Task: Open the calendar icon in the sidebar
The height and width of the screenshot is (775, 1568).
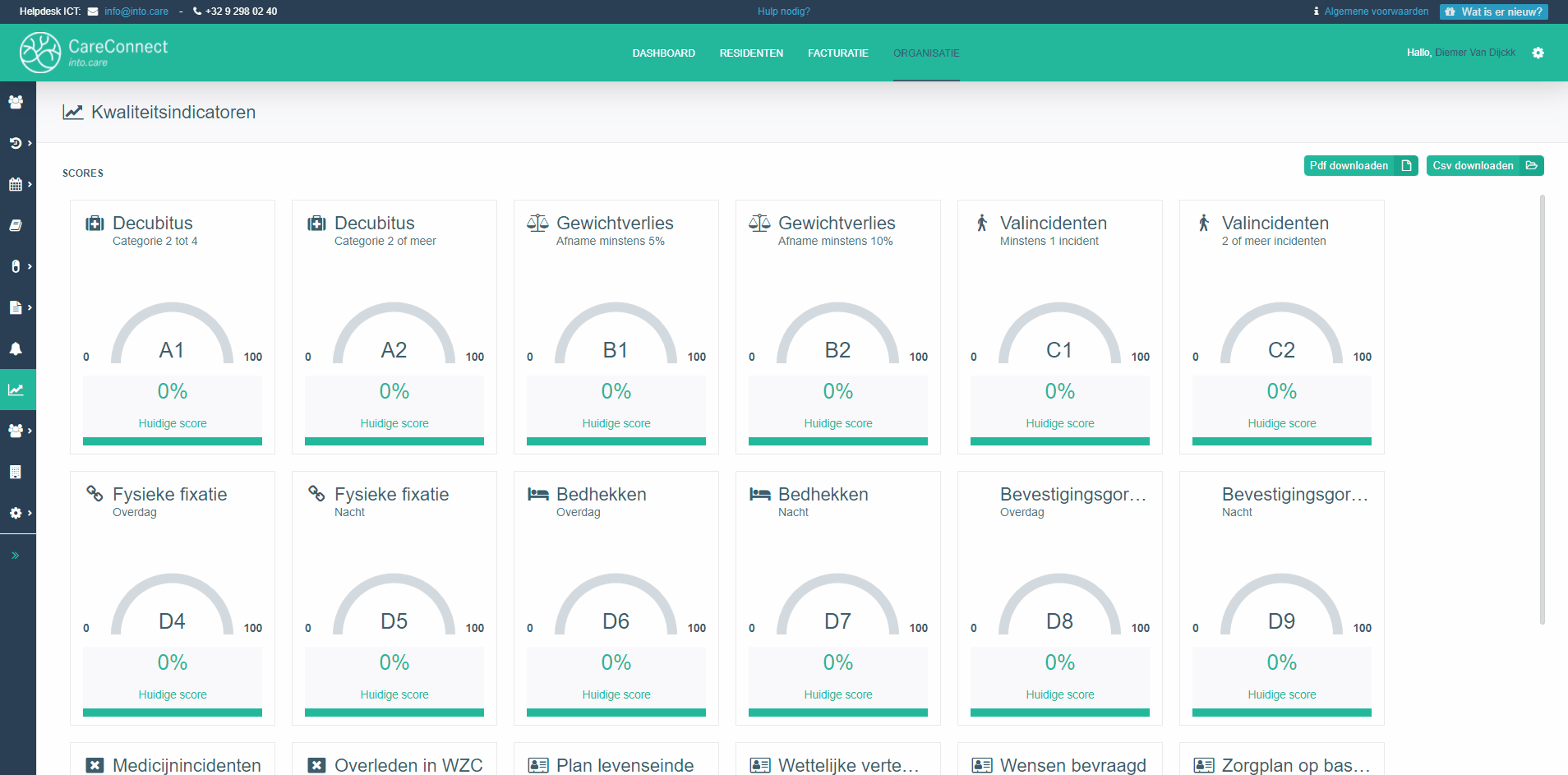Action: (x=15, y=184)
